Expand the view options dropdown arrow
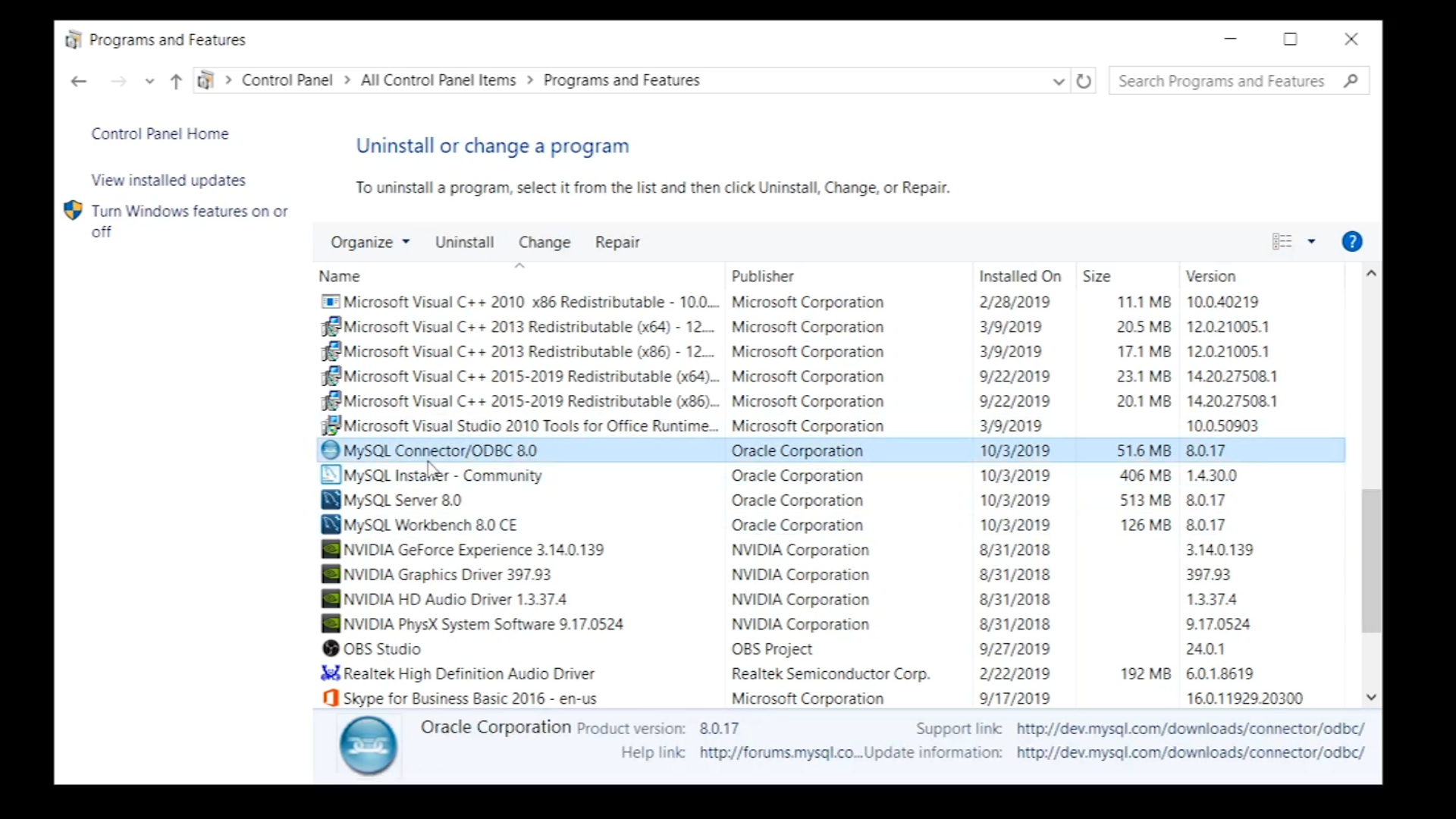The width and height of the screenshot is (1456, 819). coord(1311,242)
